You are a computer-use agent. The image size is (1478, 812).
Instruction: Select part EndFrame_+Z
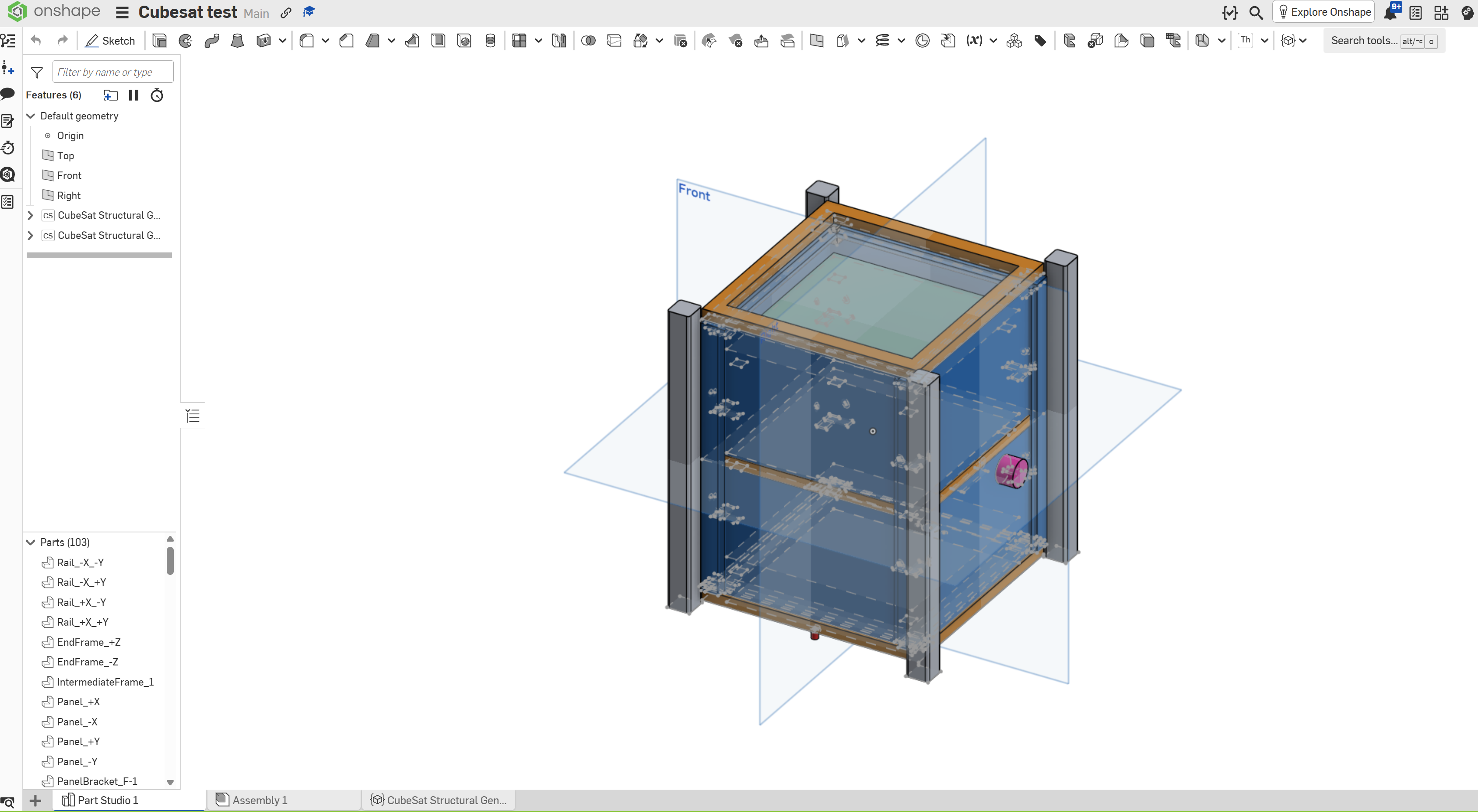tap(88, 642)
